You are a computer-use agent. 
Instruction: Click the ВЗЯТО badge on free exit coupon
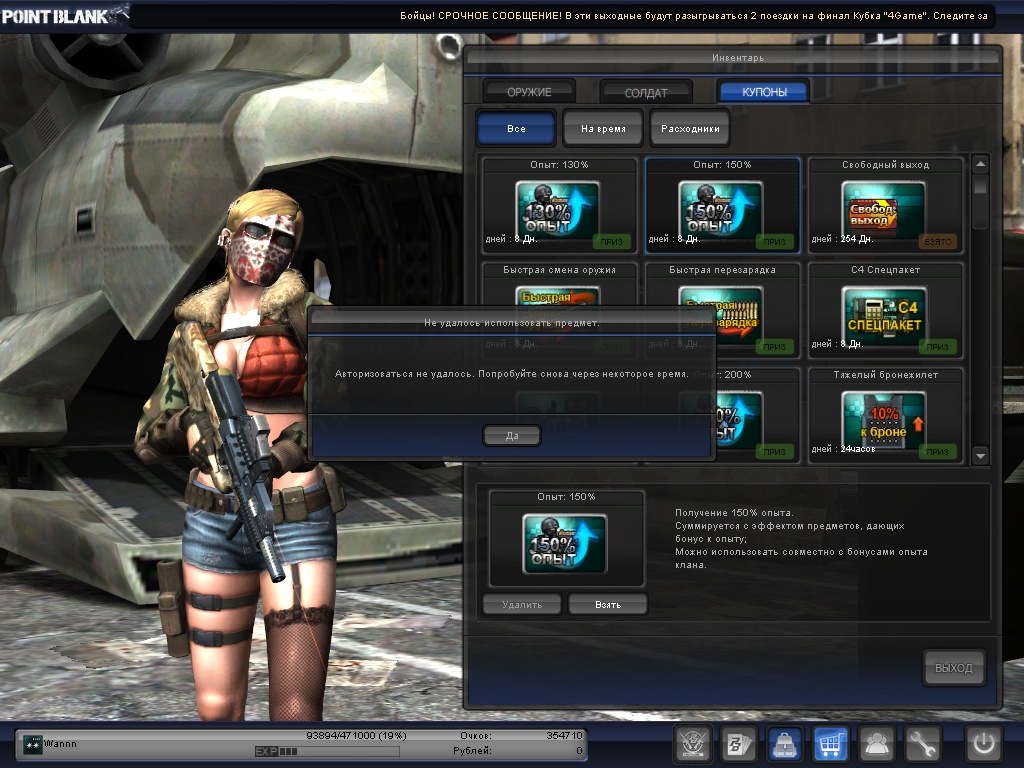tap(938, 242)
